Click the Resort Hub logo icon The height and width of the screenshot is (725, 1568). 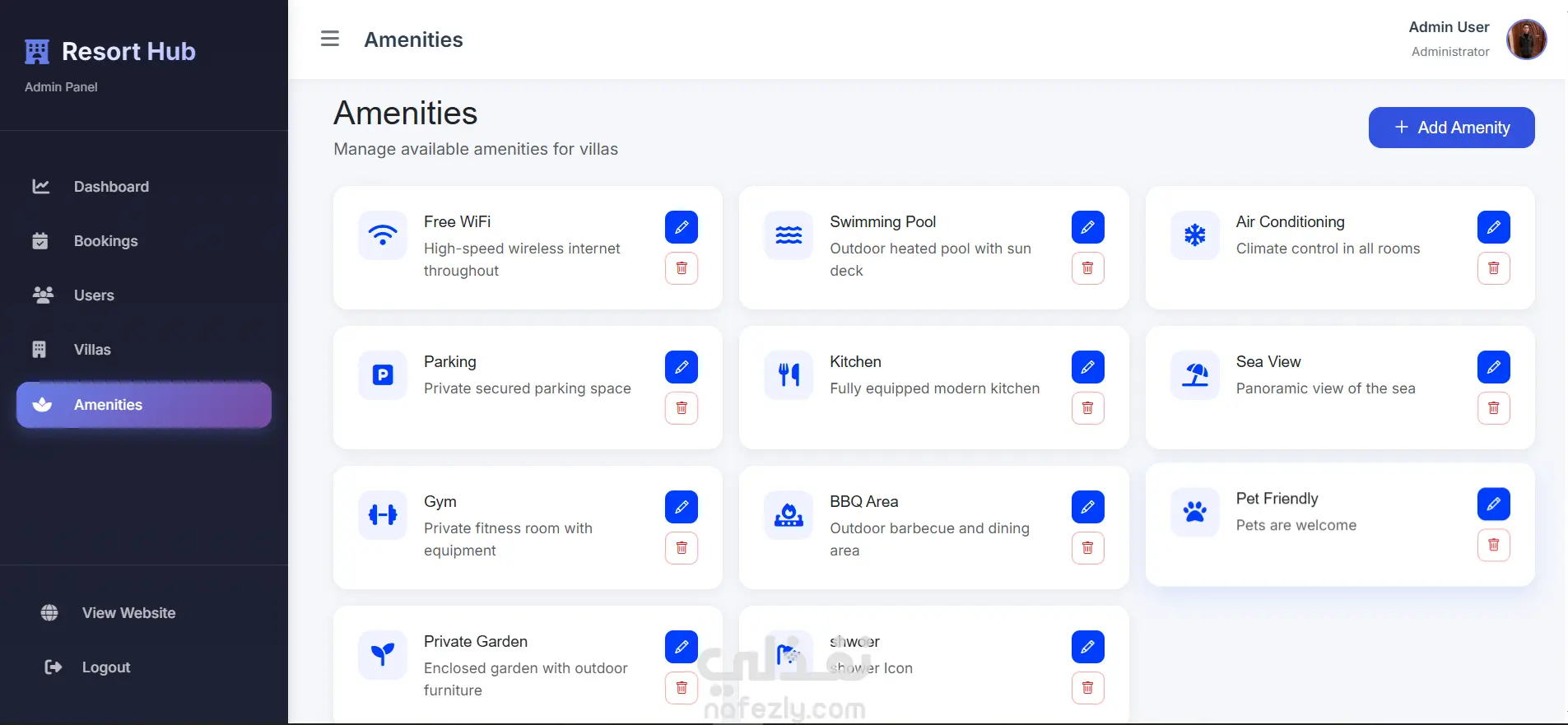(37, 52)
